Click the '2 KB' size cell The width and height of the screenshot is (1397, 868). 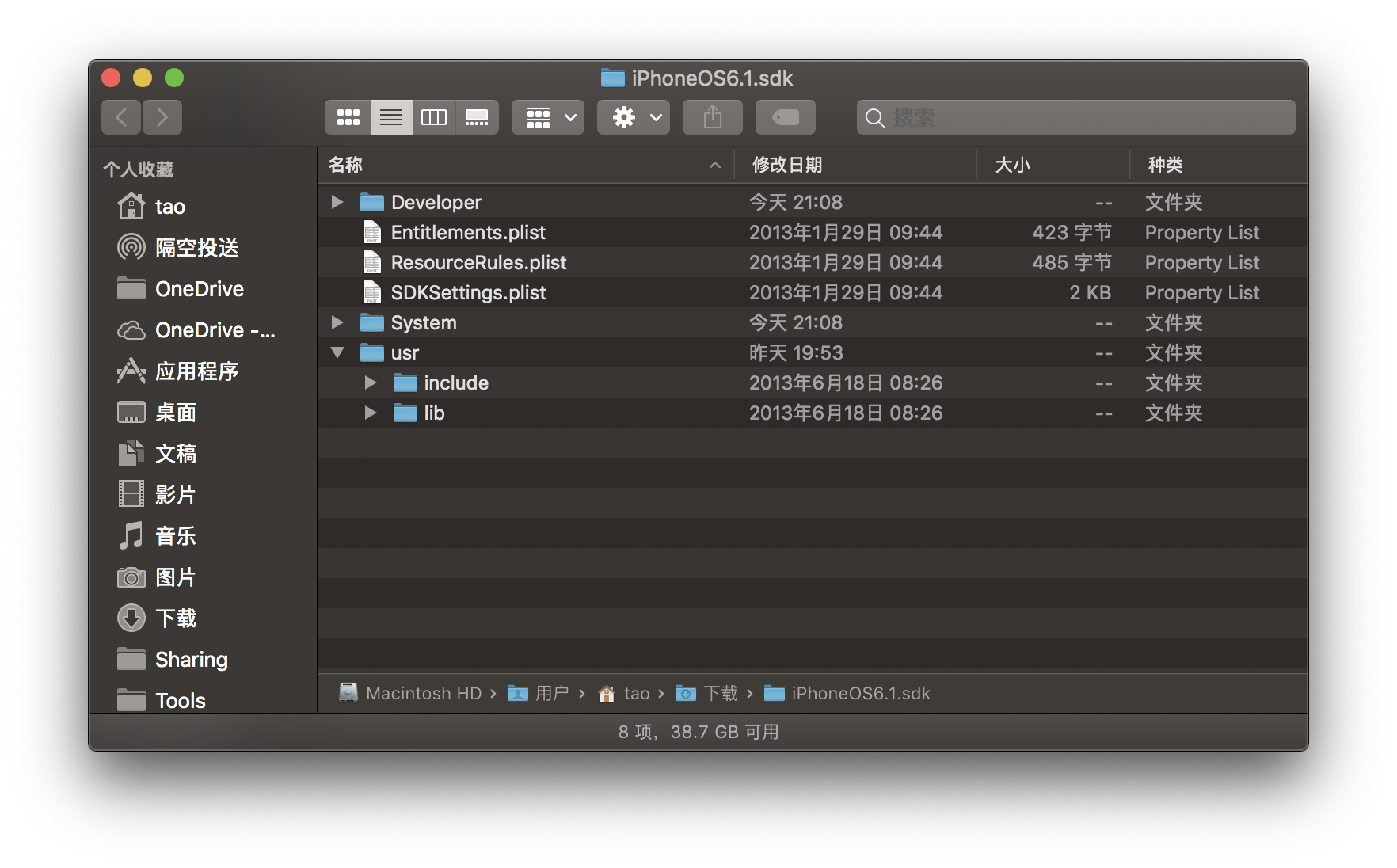click(1091, 292)
